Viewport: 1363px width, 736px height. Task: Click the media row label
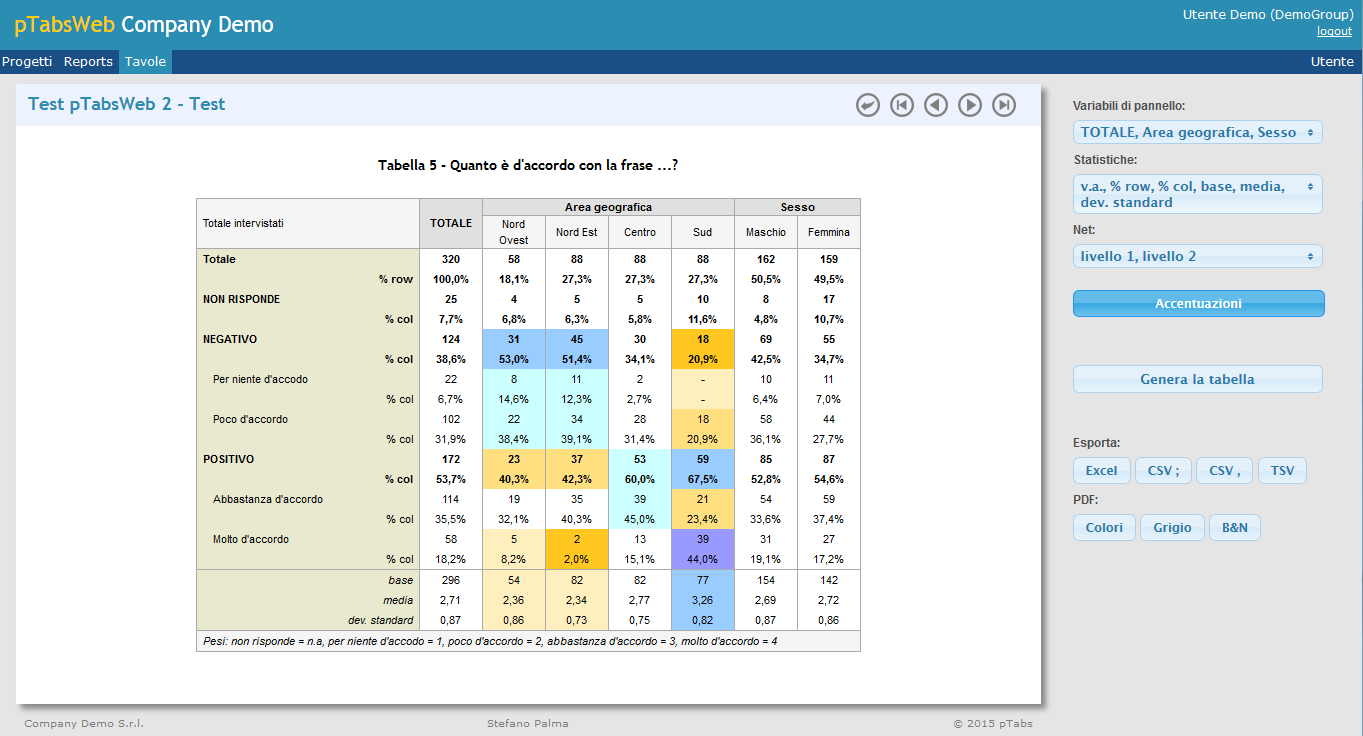[398, 600]
